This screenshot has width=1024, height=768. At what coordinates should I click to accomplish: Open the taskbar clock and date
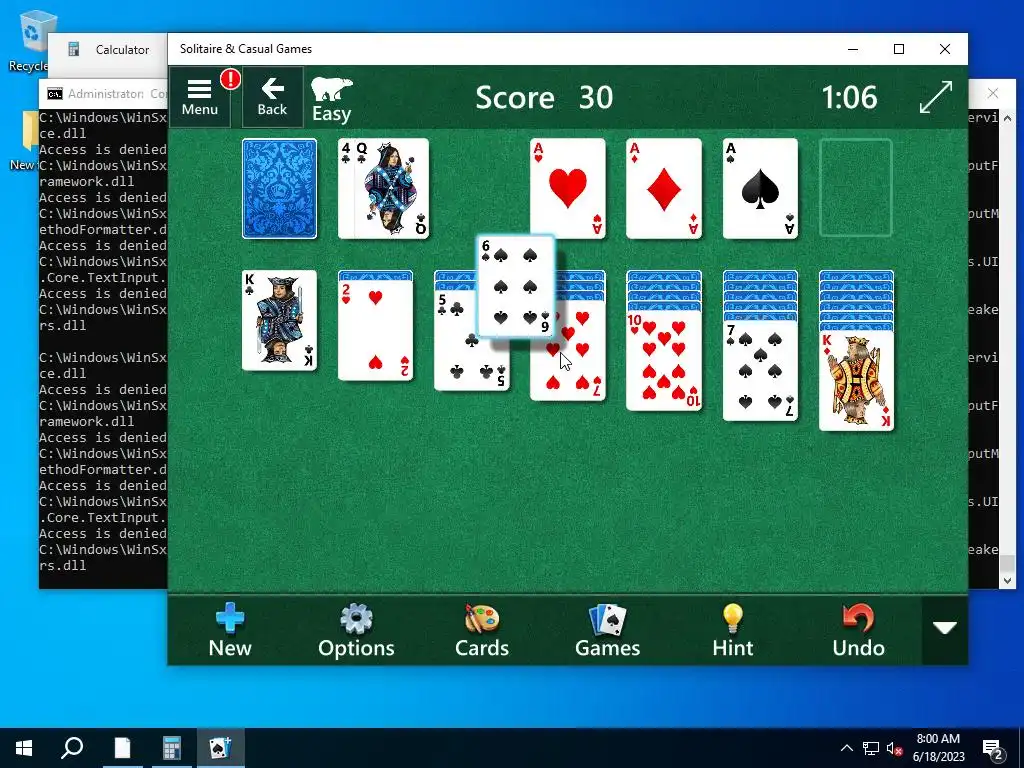point(938,748)
